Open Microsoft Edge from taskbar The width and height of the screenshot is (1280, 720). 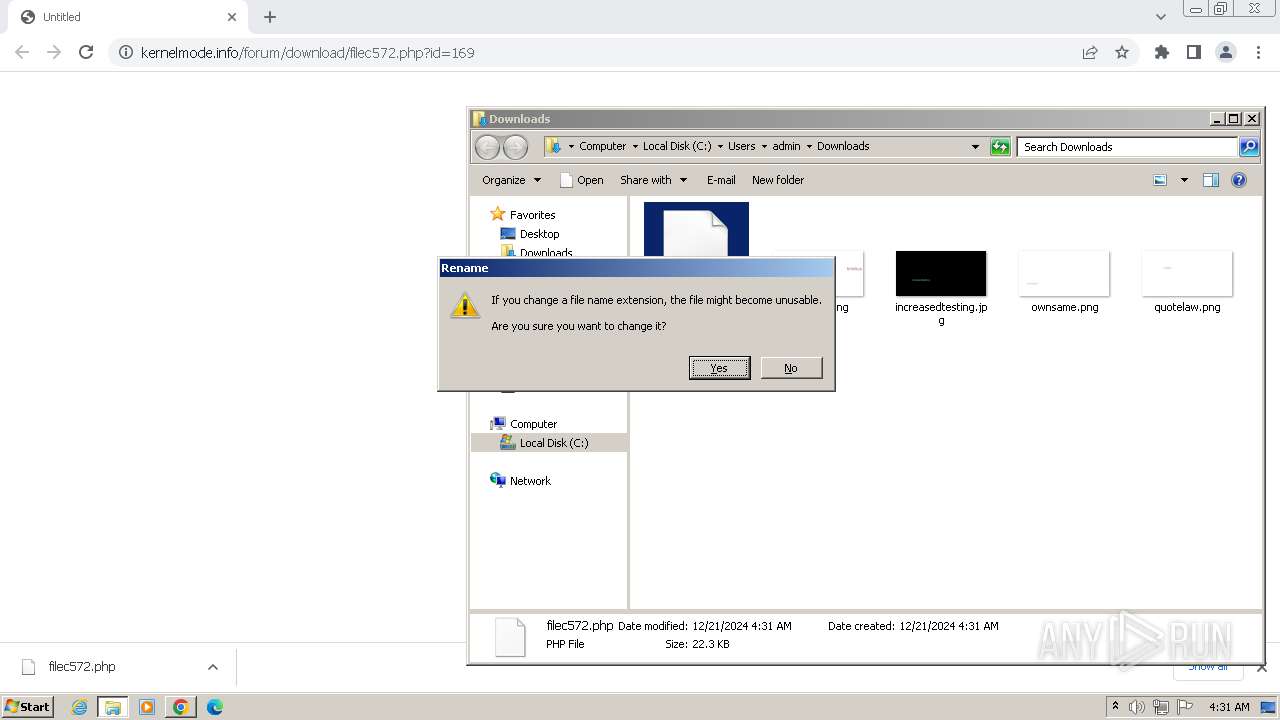coord(214,707)
